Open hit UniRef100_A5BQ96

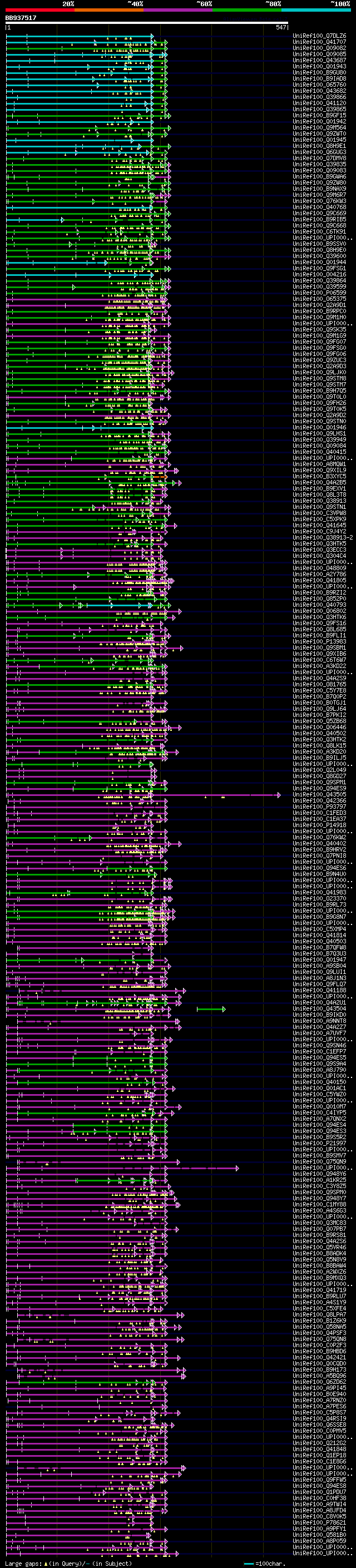(x=319, y=1376)
